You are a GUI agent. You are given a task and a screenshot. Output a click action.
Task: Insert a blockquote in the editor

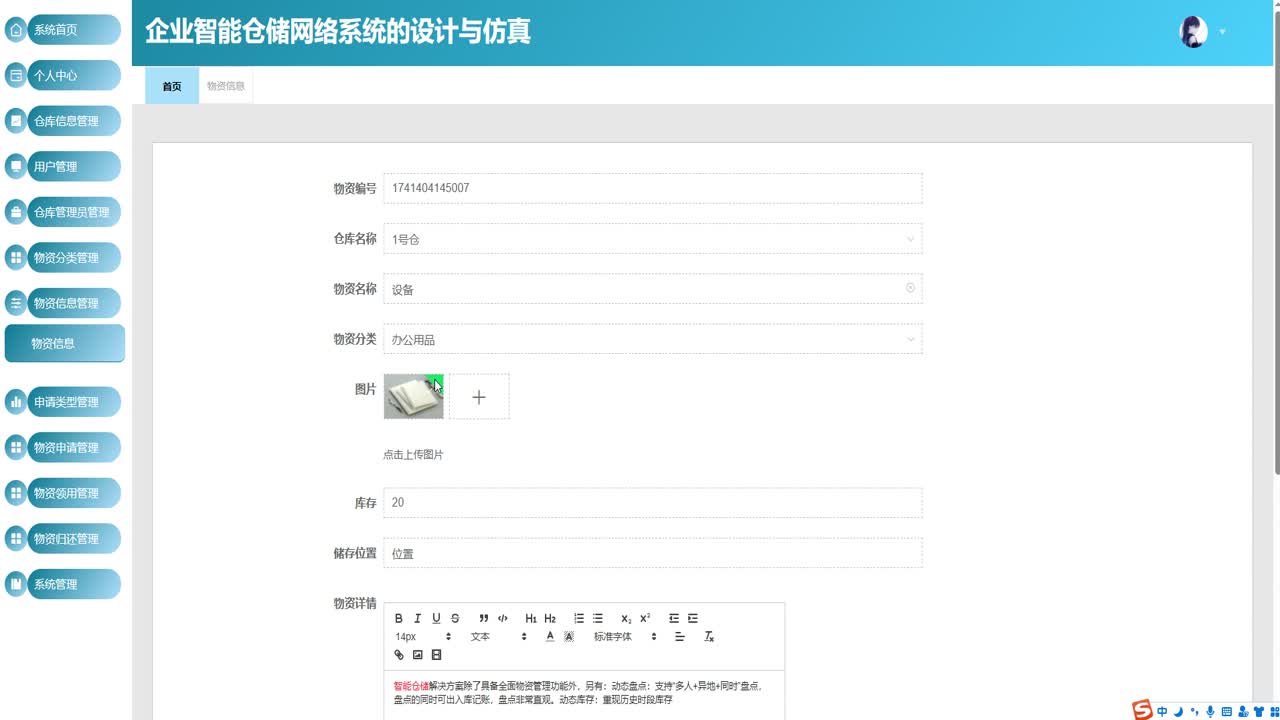(x=484, y=618)
